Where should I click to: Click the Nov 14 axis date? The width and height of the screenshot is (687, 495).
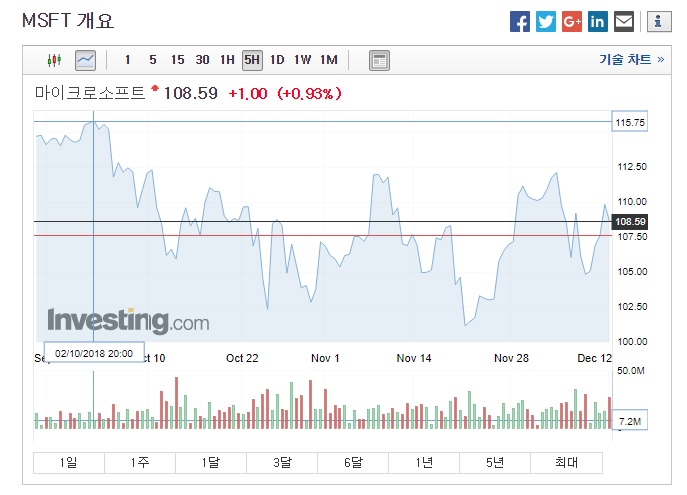tap(414, 358)
